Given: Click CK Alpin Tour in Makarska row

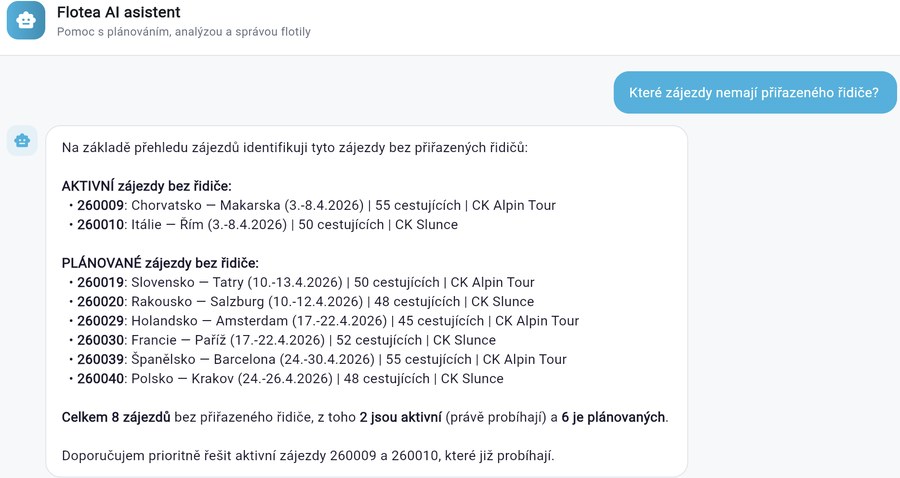Looking at the screenshot, I should (x=514, y=205).
